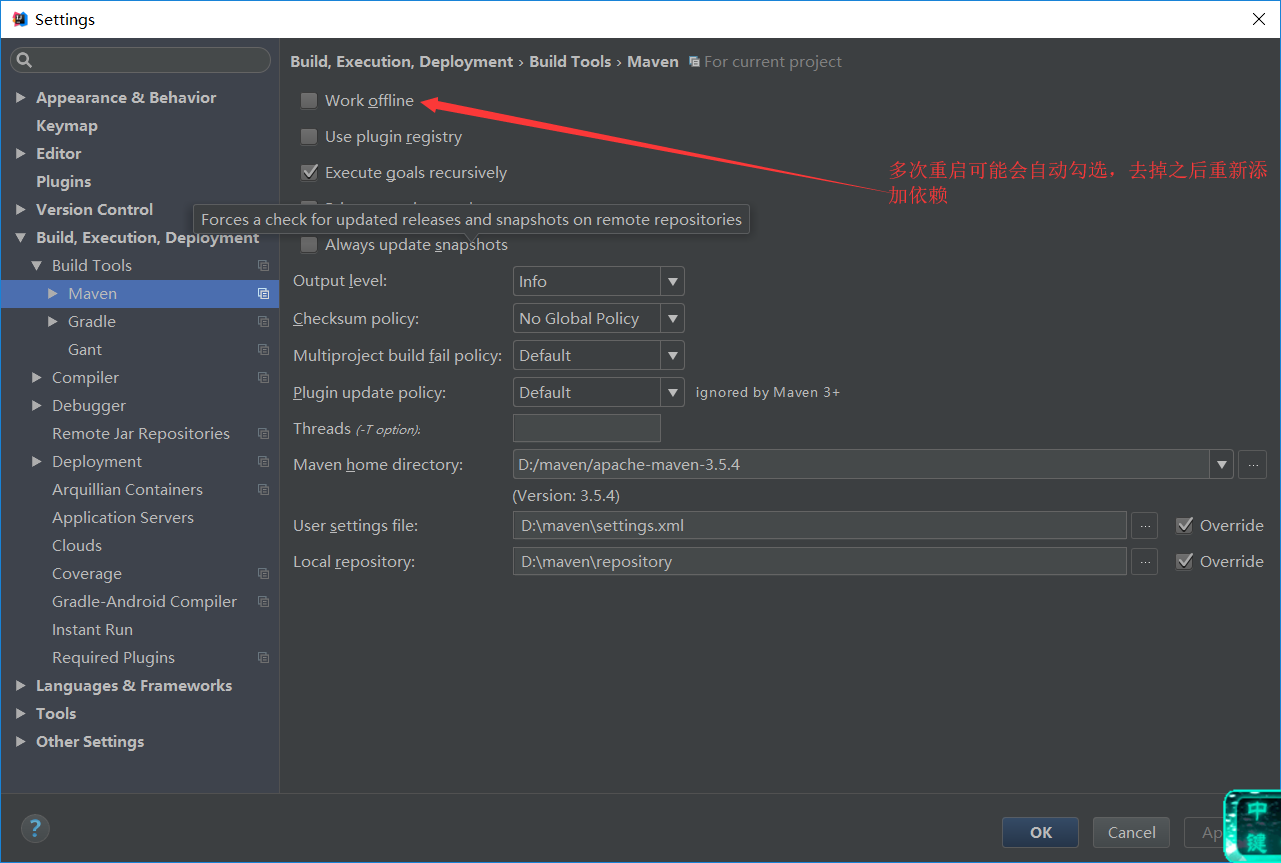1281x863 pixels.
Task: Expand the Compiler node arrow
Action: [37, 378]
